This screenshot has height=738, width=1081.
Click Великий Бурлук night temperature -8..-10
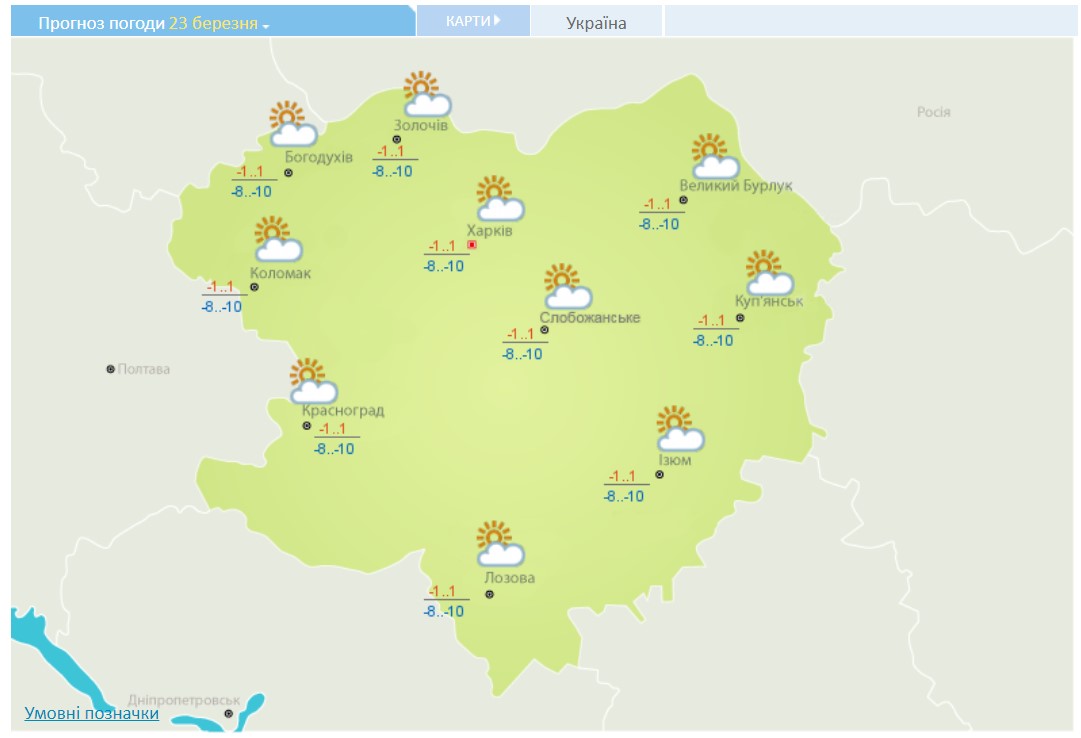(659, 224)
